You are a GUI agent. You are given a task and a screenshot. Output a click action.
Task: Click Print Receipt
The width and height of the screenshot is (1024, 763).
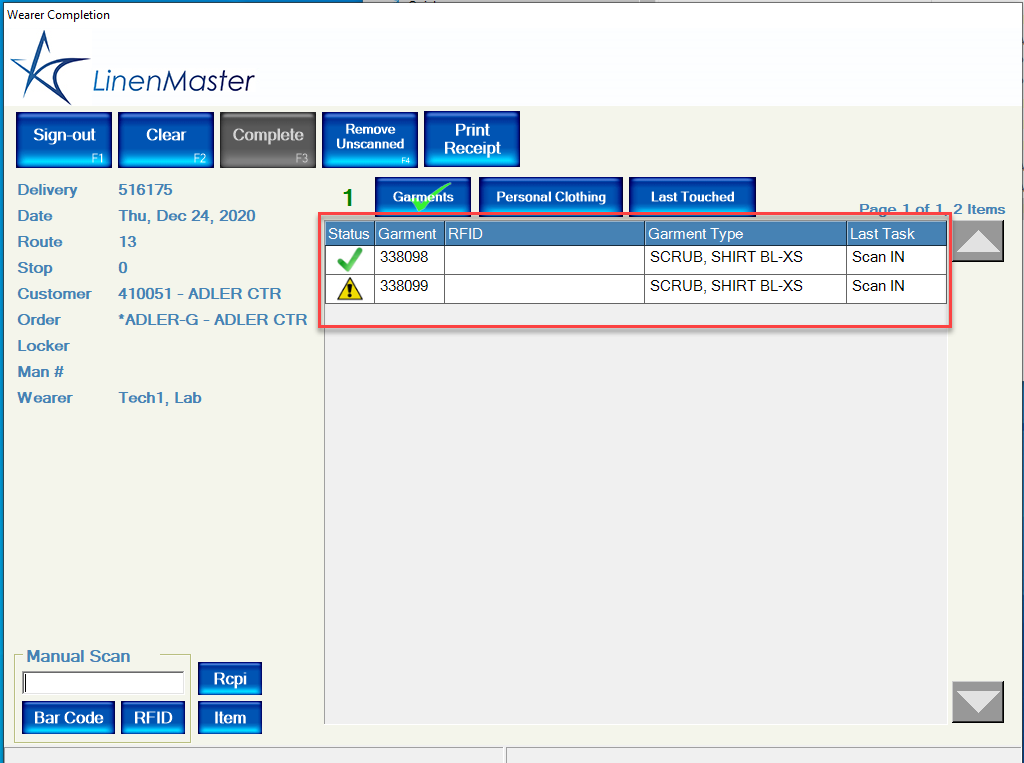[x=471, y=139]
